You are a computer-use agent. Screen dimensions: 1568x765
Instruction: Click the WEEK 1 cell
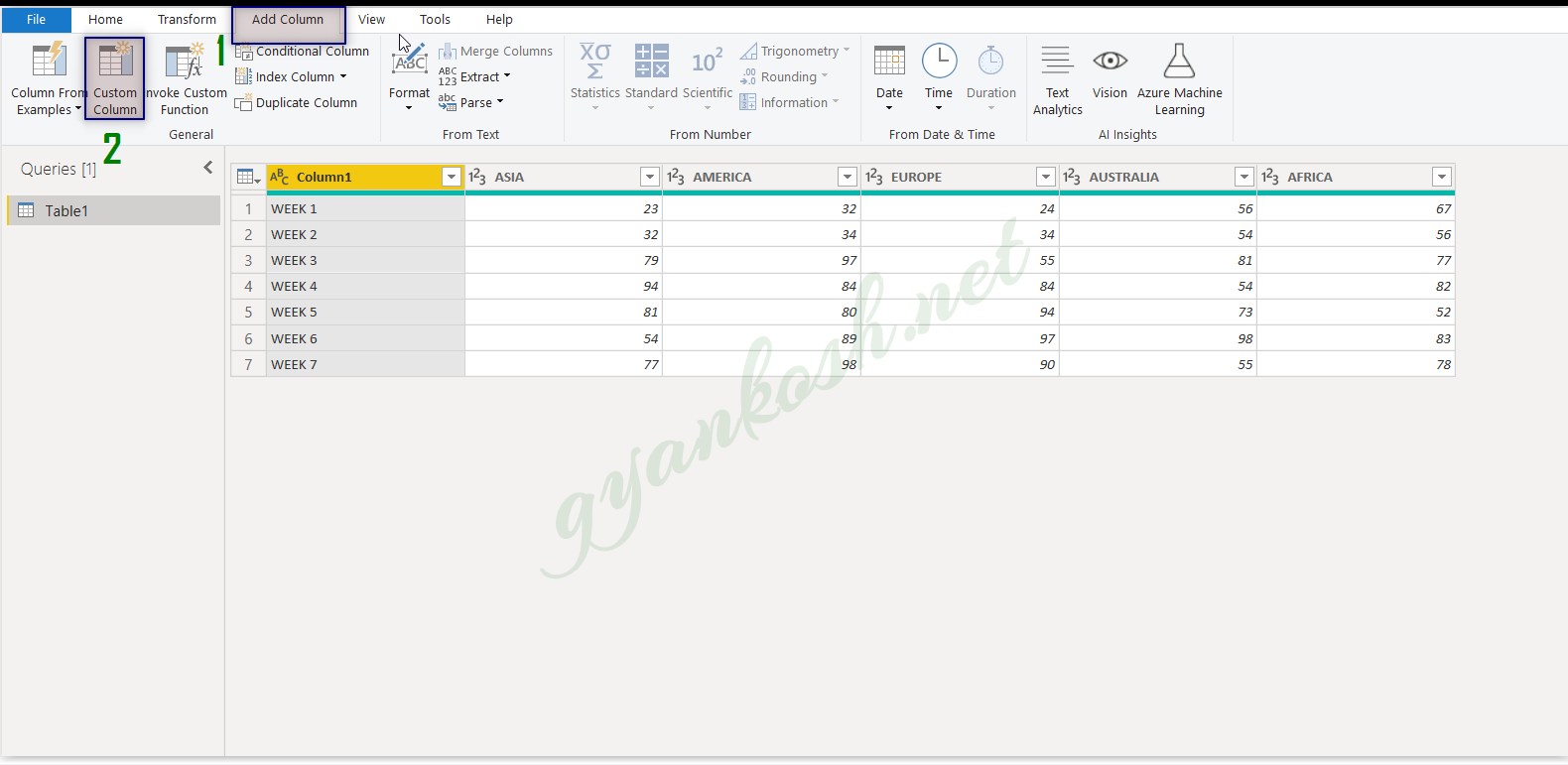365,209
